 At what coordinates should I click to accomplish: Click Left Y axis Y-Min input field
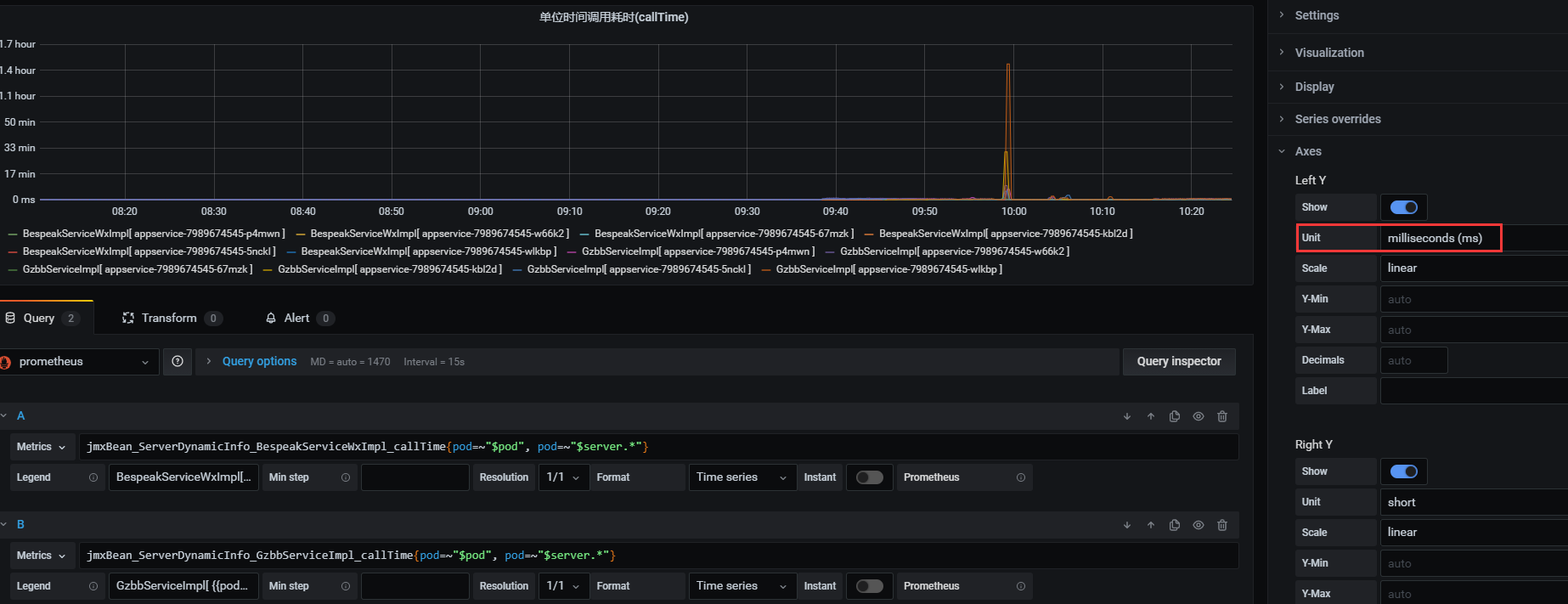coord(1474,299)
